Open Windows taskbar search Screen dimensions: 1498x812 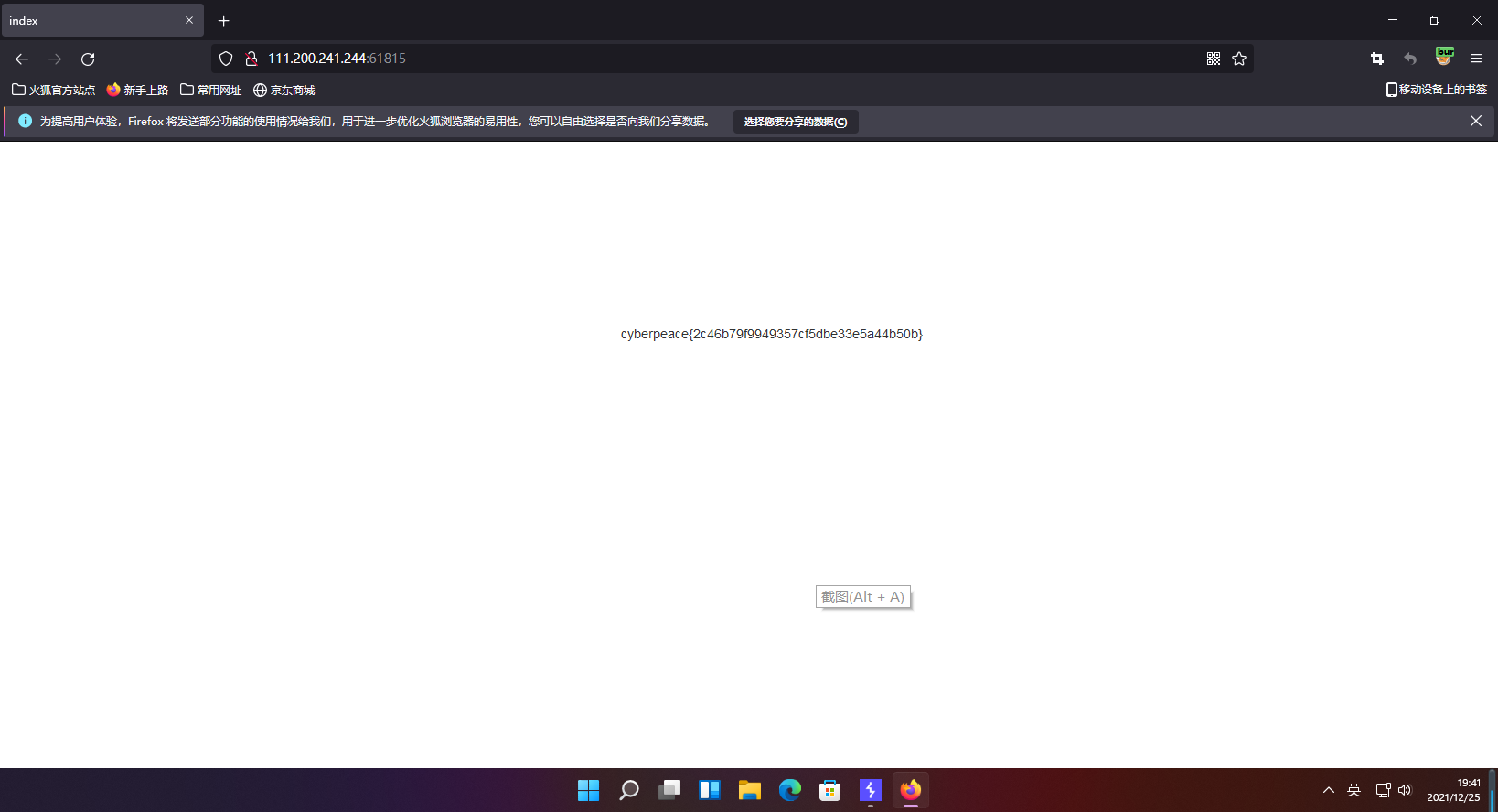[x=629, y=790]
